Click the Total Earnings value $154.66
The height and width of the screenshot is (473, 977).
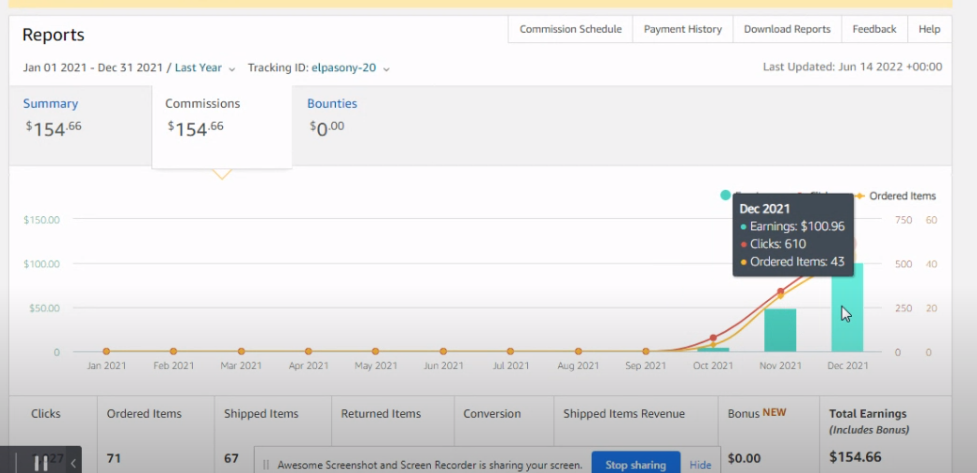(x=855, y=457)
